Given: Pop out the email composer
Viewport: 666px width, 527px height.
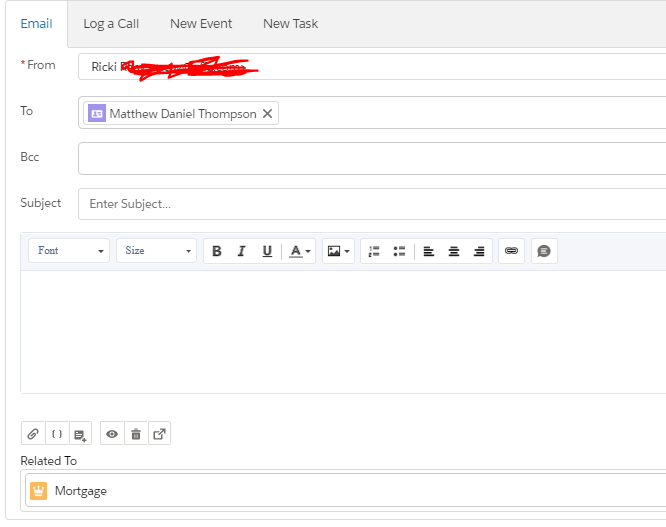Looking at the screenshot, I should tap(159, 434).
